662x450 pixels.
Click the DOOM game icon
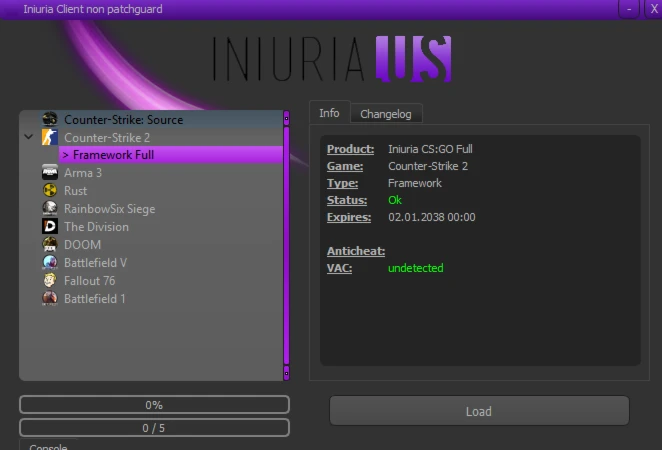50,244
